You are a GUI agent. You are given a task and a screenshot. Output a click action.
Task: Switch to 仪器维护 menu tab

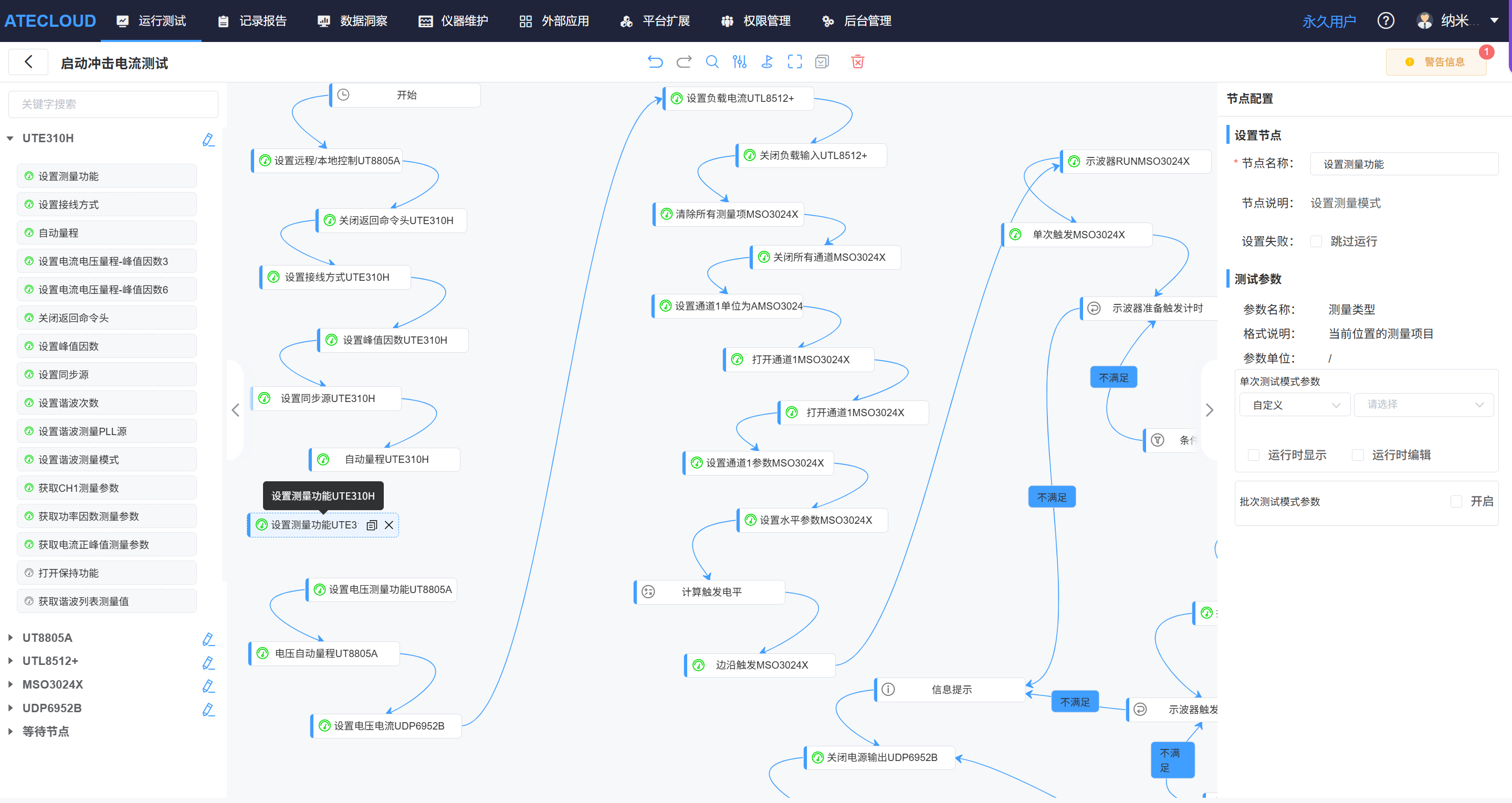pos(454,21)
